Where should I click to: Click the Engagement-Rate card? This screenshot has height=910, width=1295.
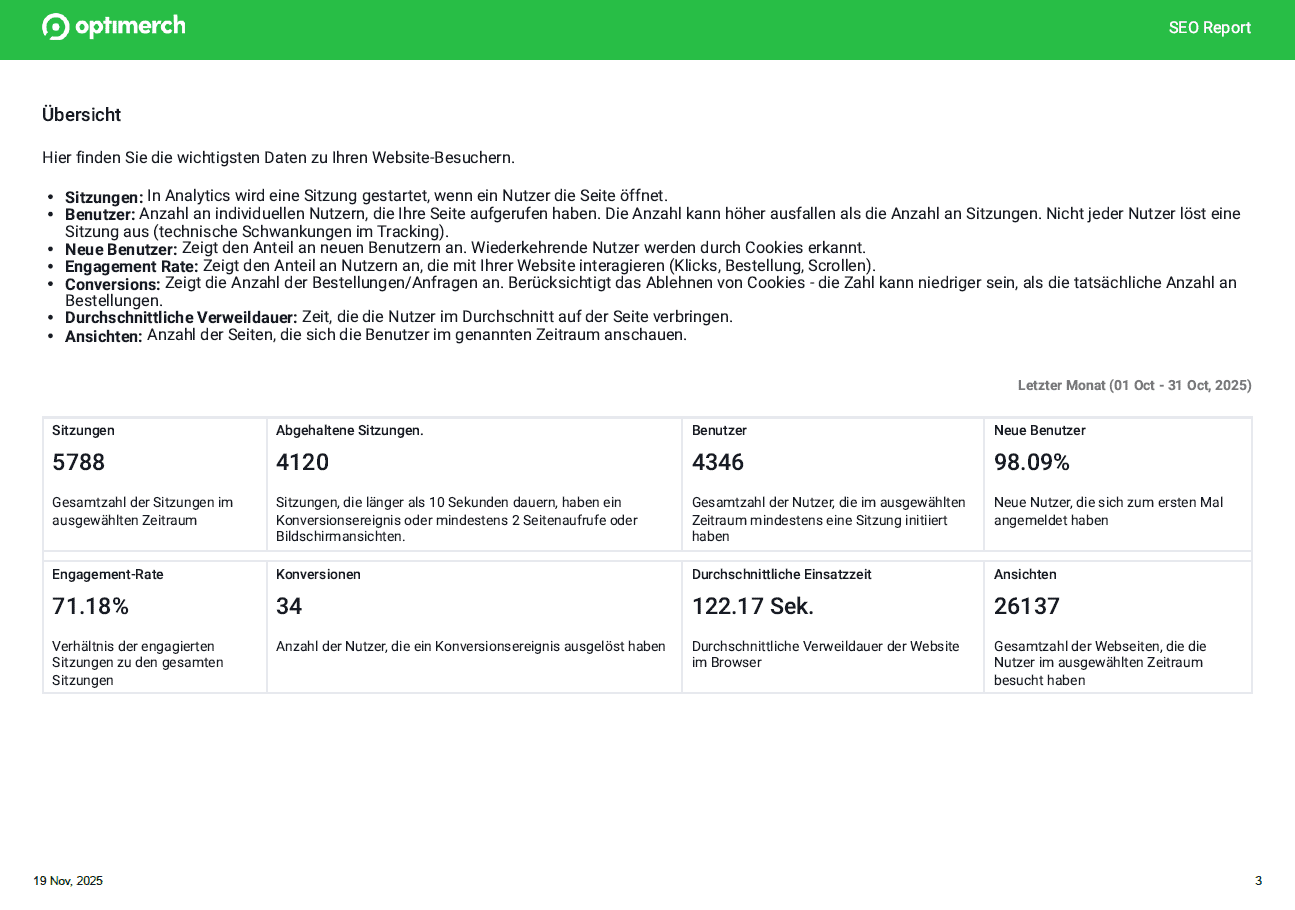point(154,626)
